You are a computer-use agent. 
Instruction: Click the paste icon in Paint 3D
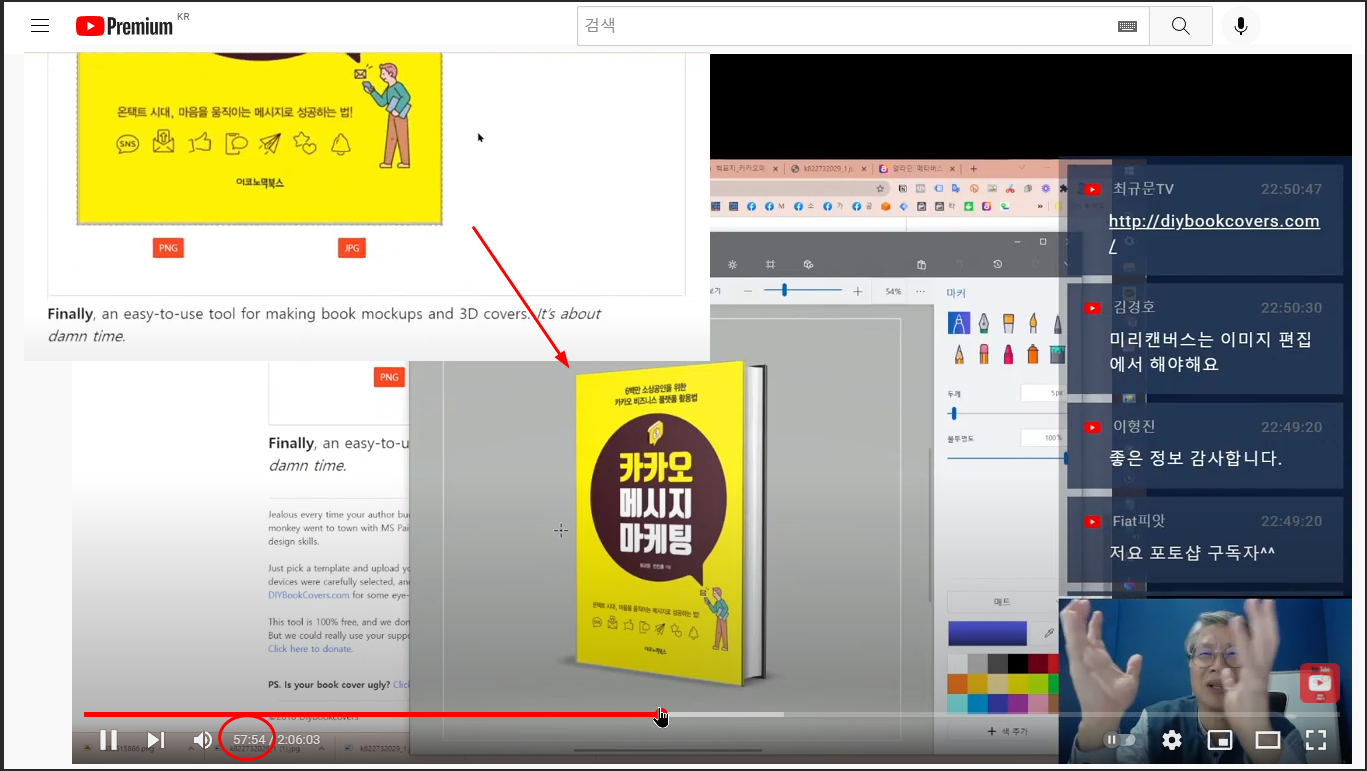(x=921, y=264)
